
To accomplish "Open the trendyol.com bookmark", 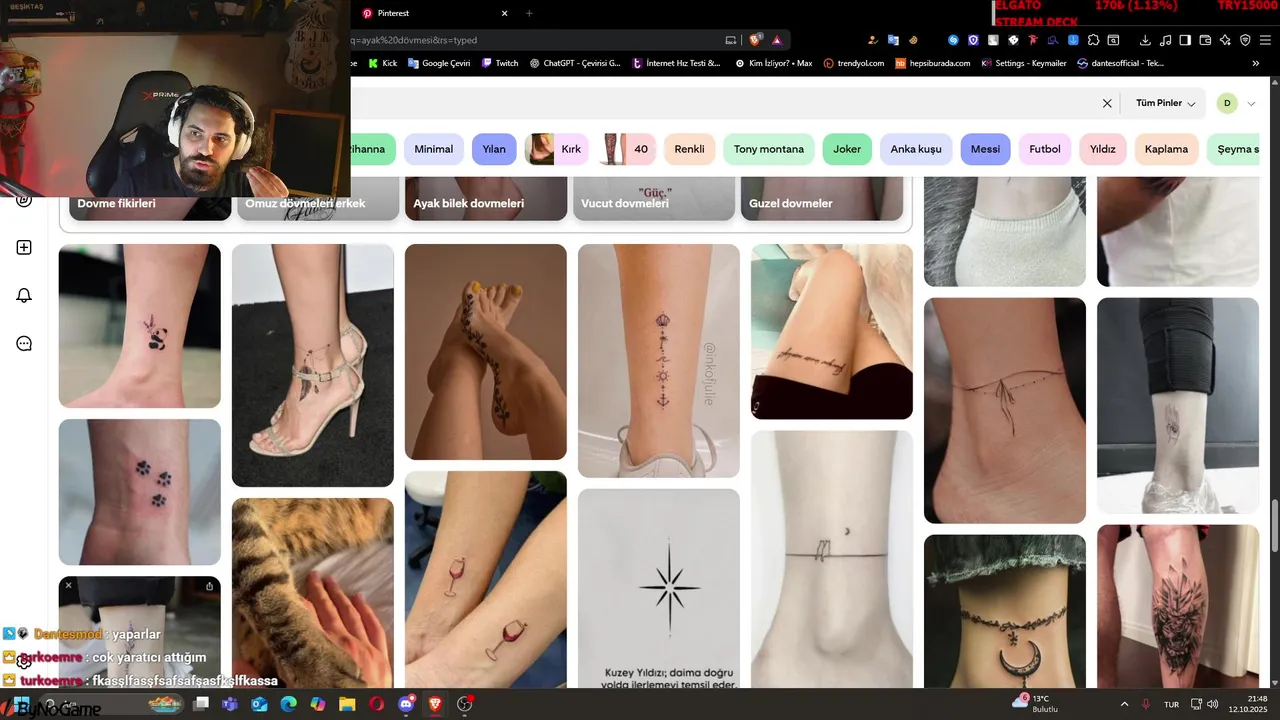I will pyautogui.click(x=854, y=63).
